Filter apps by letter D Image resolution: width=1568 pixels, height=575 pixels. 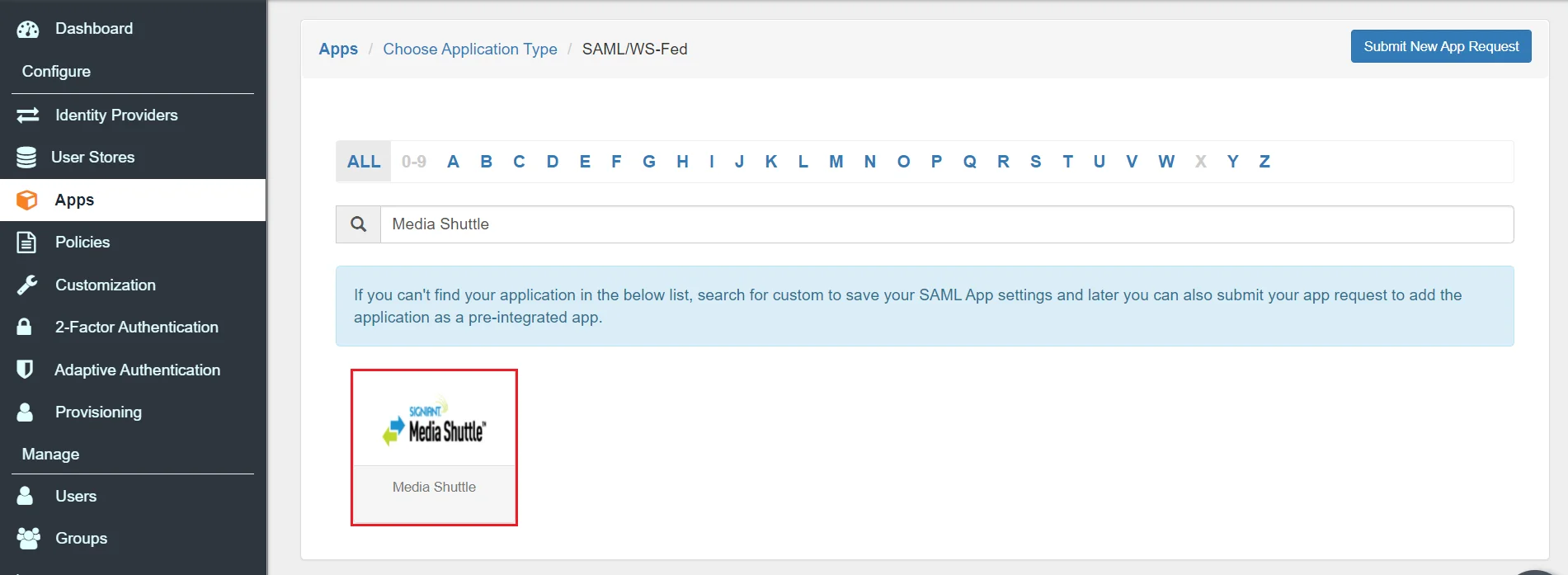point(553,162)
